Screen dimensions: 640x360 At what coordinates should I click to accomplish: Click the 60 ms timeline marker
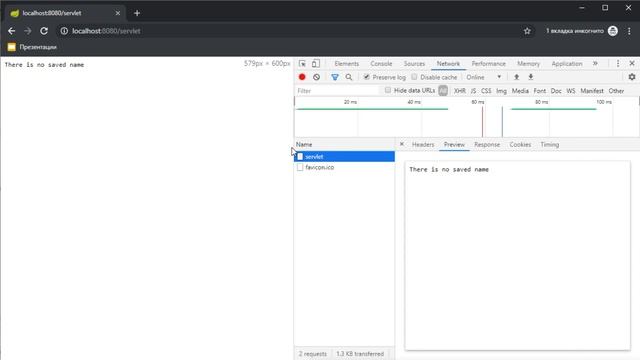pos(478,102)
